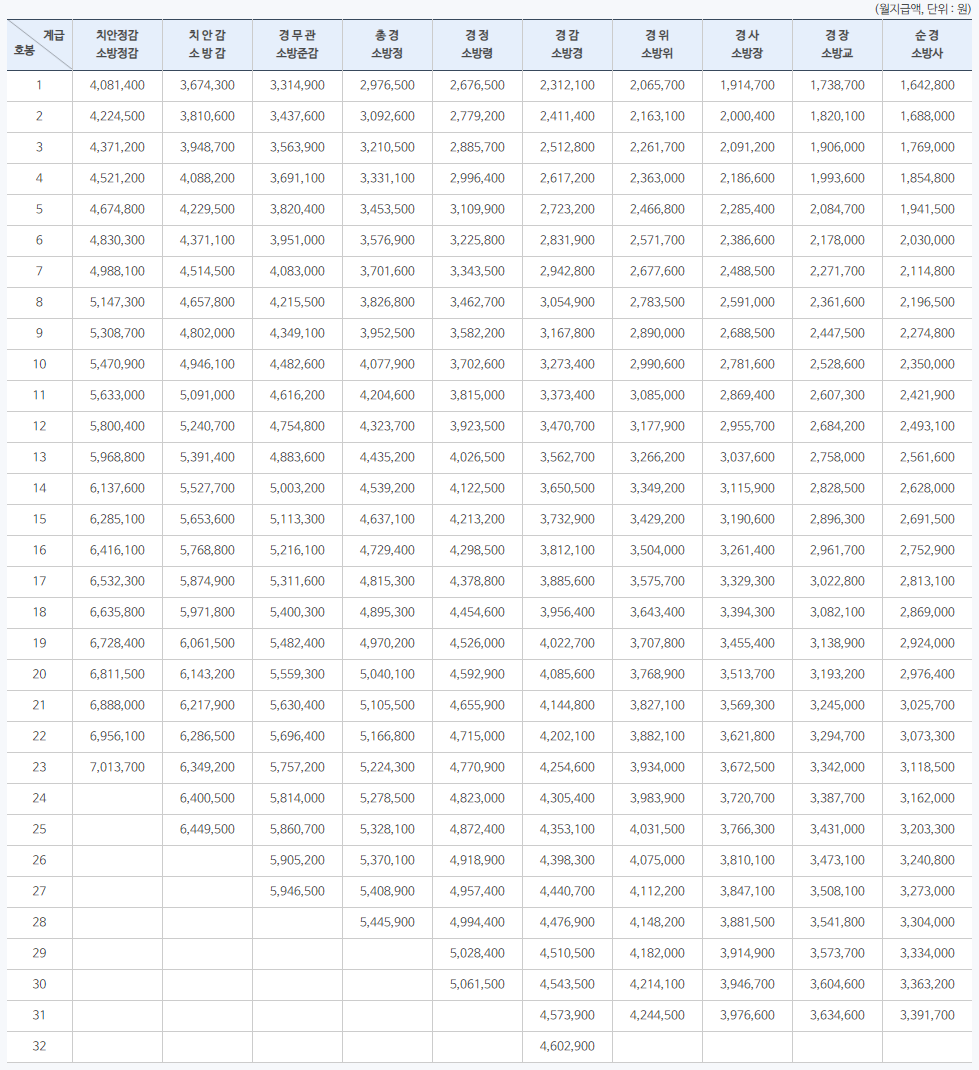Screen dimensions: 979x1070
Task: Select the value 2,350,000
Action: (928, 364)
